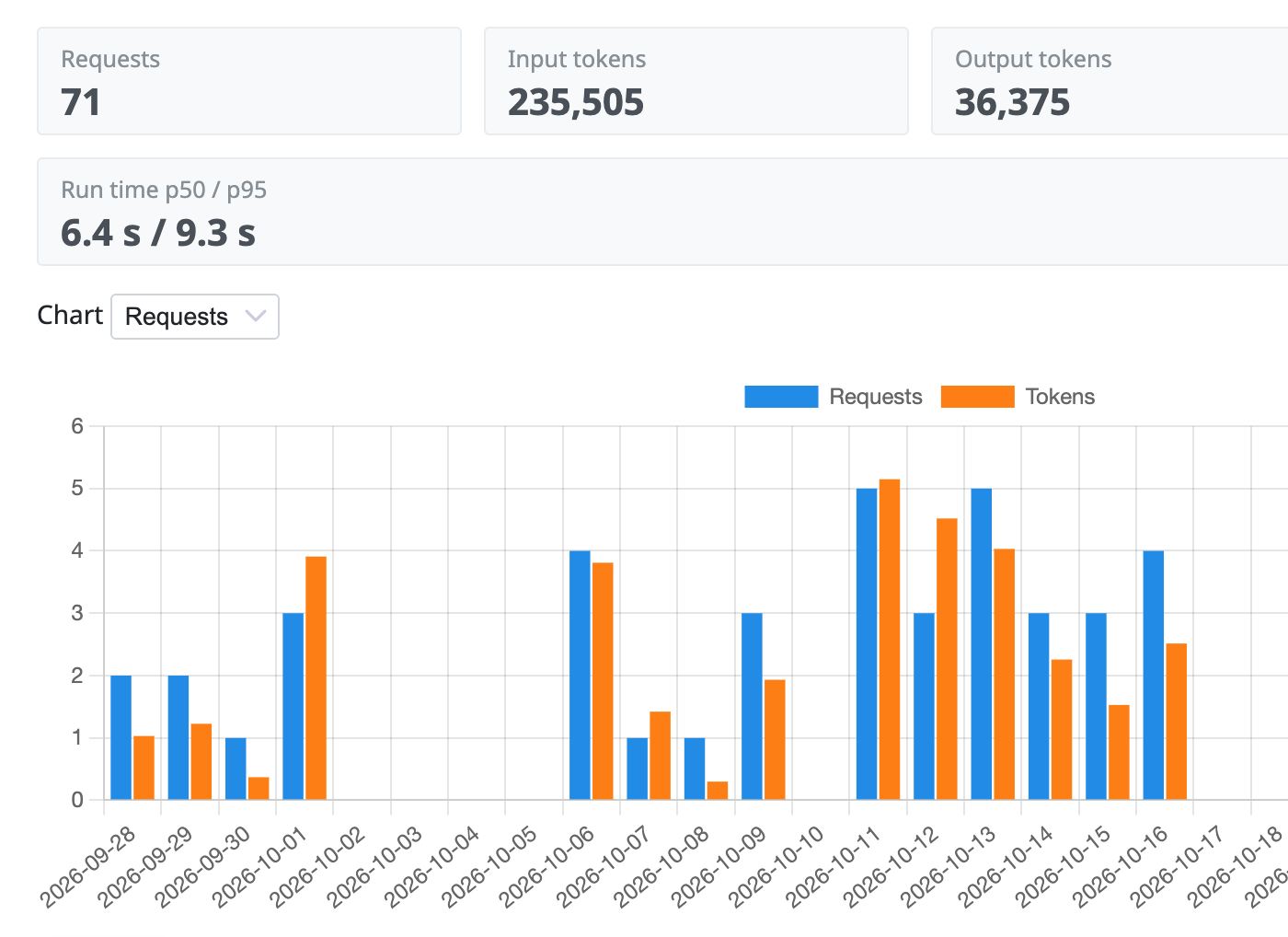
Task: Click the y-axis tick label 6
Action: [77, 426]
